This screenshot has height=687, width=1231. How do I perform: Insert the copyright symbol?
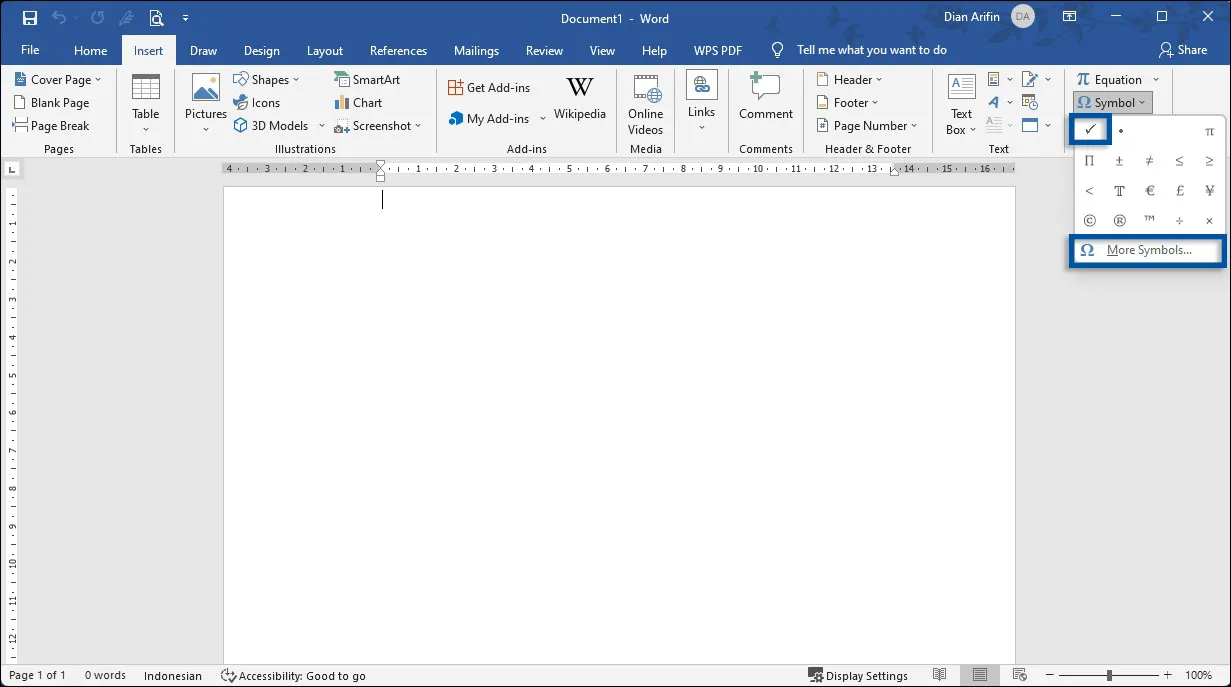click(1090, 220)
